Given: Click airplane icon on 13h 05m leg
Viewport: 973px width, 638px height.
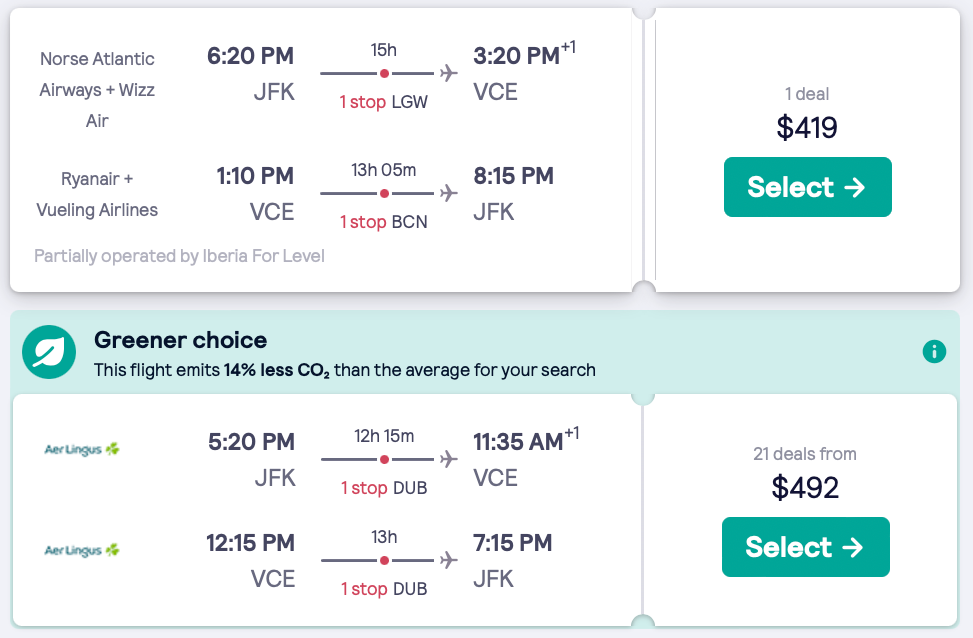Looking at the screenshot, I should coord(448,192).
